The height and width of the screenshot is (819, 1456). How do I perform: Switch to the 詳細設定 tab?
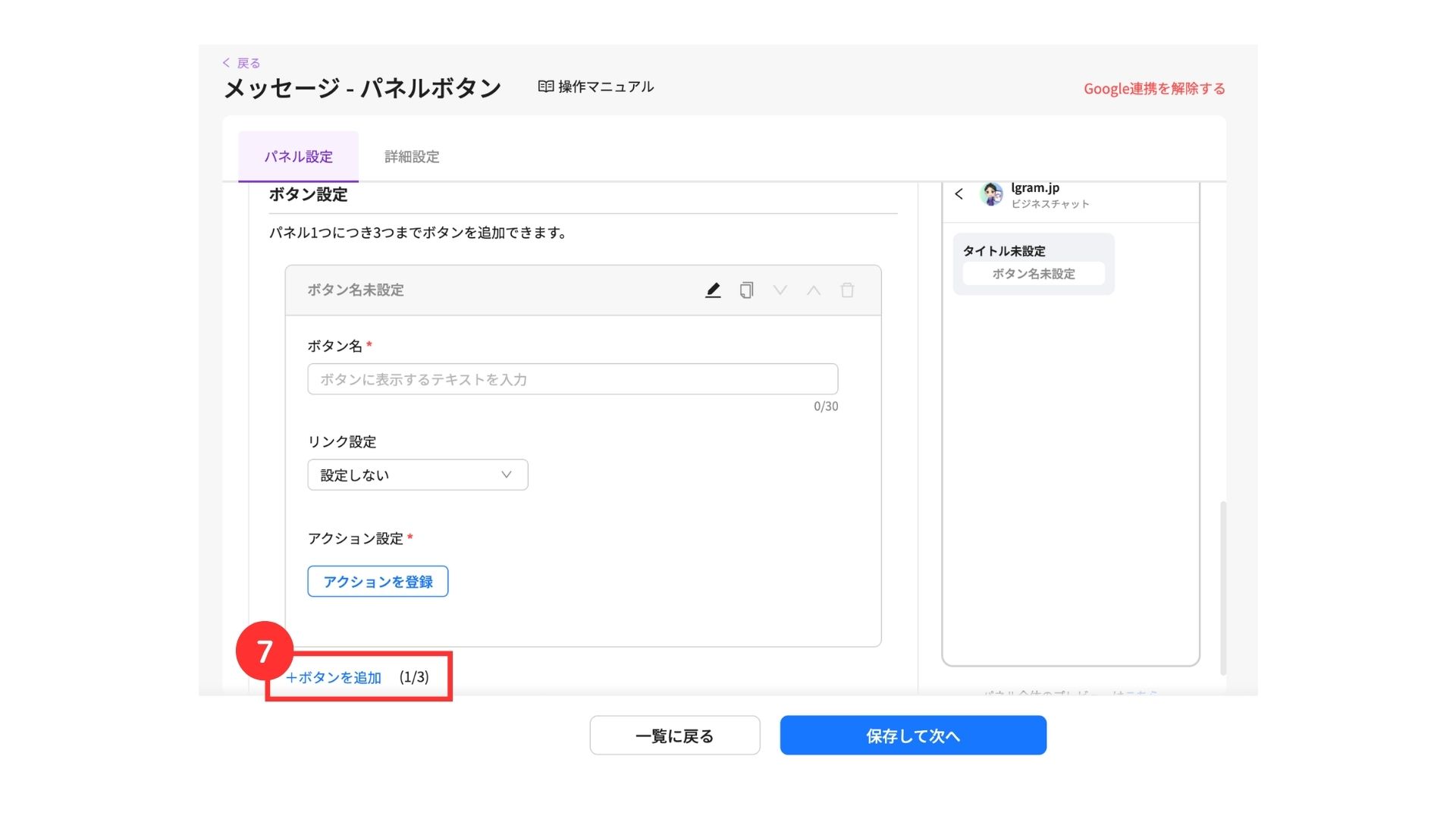[x=412, y=157]
